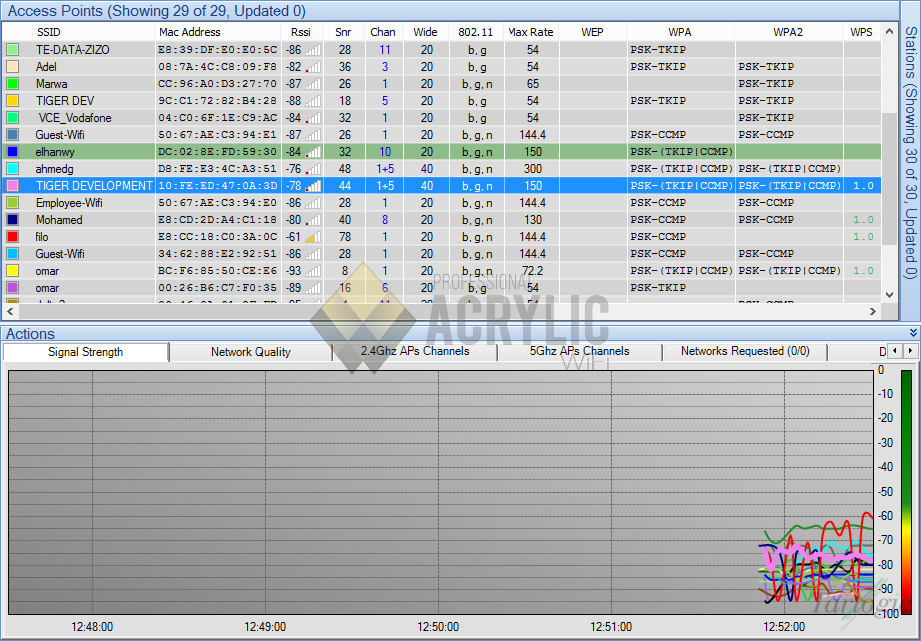Sort by the WEP column header

(x=592, y=32)
